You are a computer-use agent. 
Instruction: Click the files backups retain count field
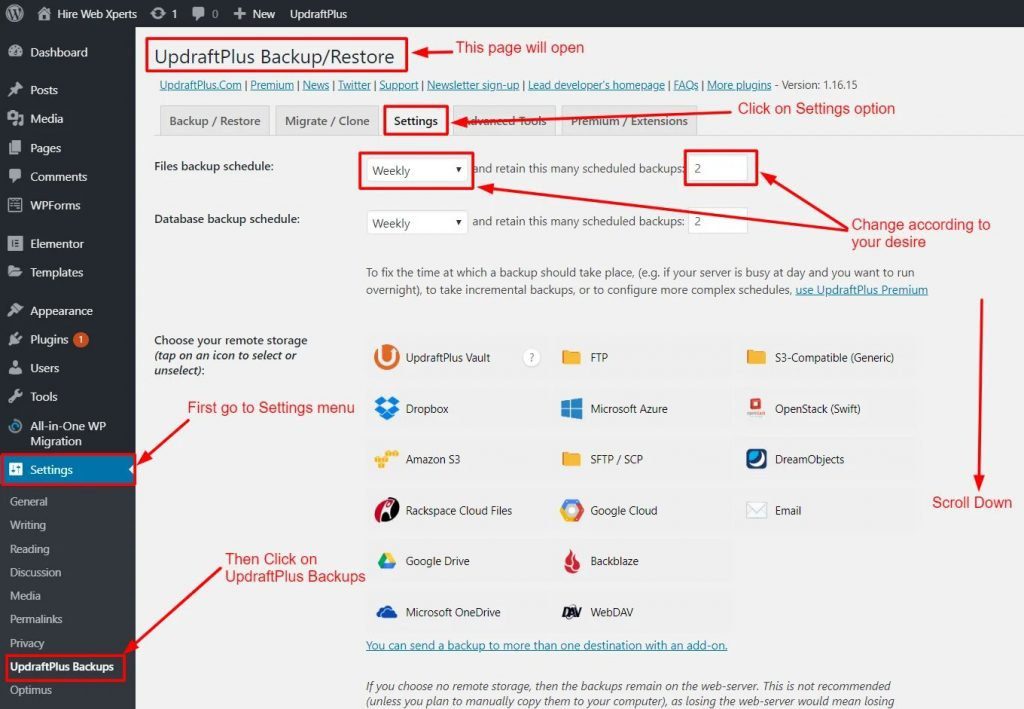(x=718, y=168)
